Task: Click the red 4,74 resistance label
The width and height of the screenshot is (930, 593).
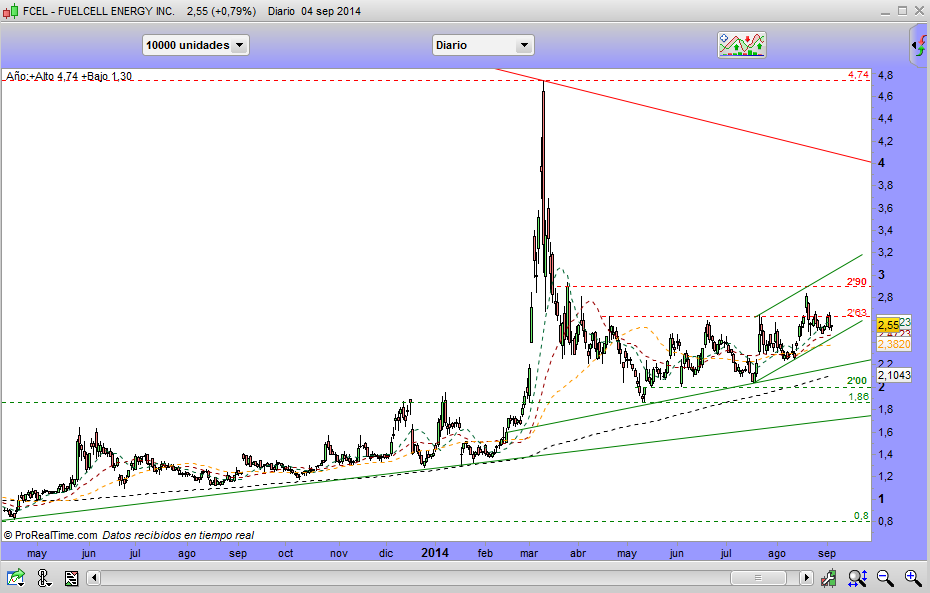Action: tap(858, 75)
